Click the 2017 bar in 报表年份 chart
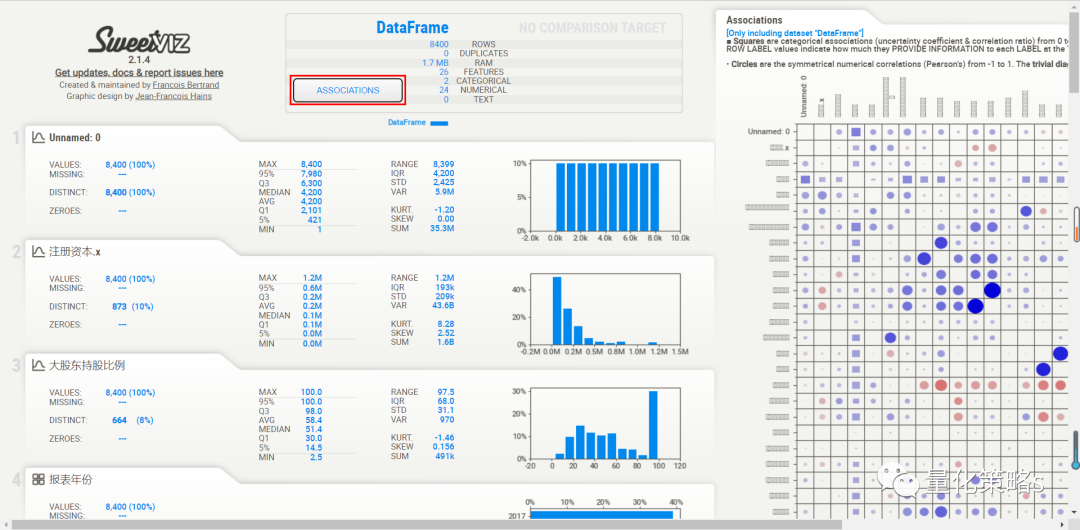 [x=601, y=515]
